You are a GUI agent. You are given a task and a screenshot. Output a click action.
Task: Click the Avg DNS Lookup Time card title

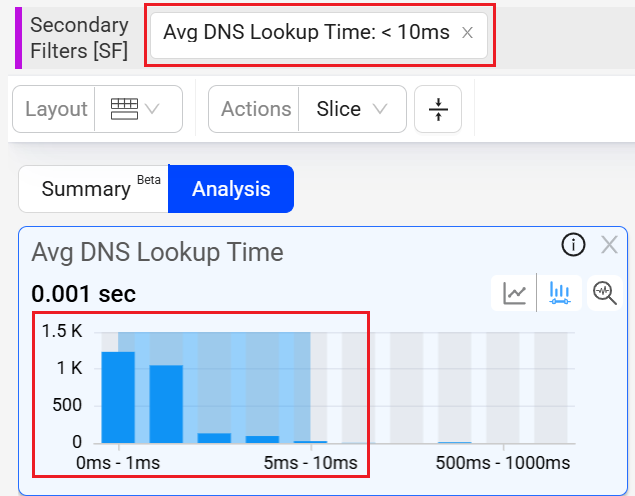click(x=157, y=252)
